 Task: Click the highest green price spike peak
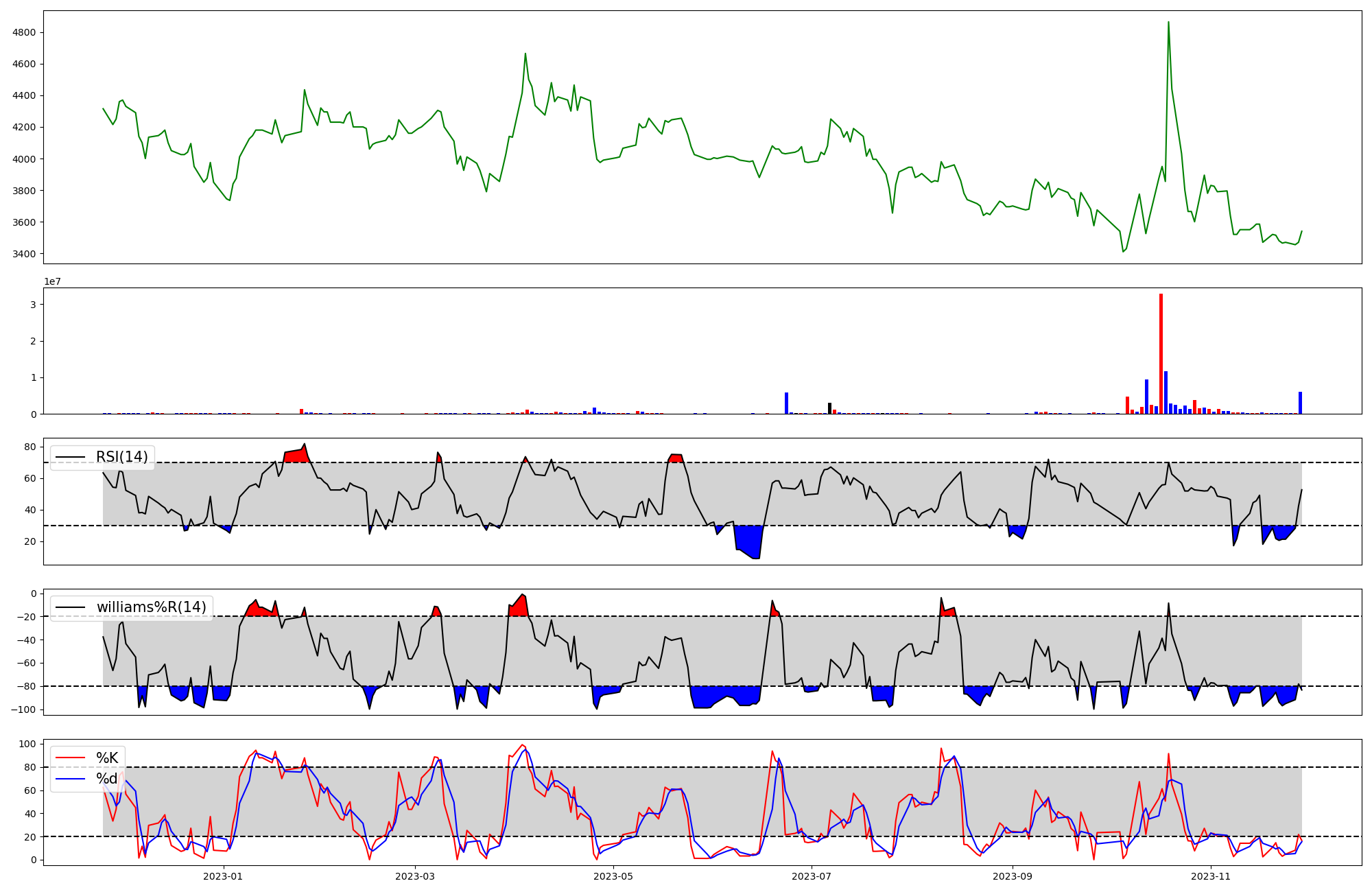(x=1168, y=23)
